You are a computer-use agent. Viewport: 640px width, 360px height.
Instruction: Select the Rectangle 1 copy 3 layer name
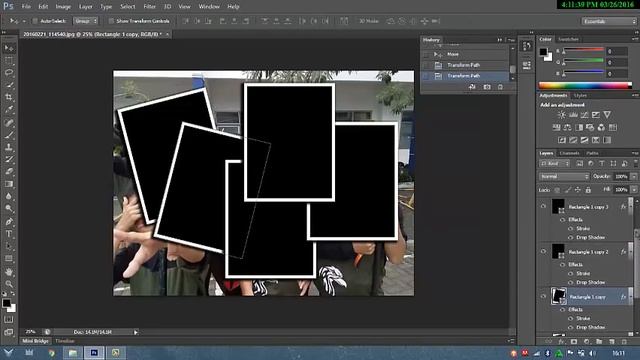pos(589,207)
